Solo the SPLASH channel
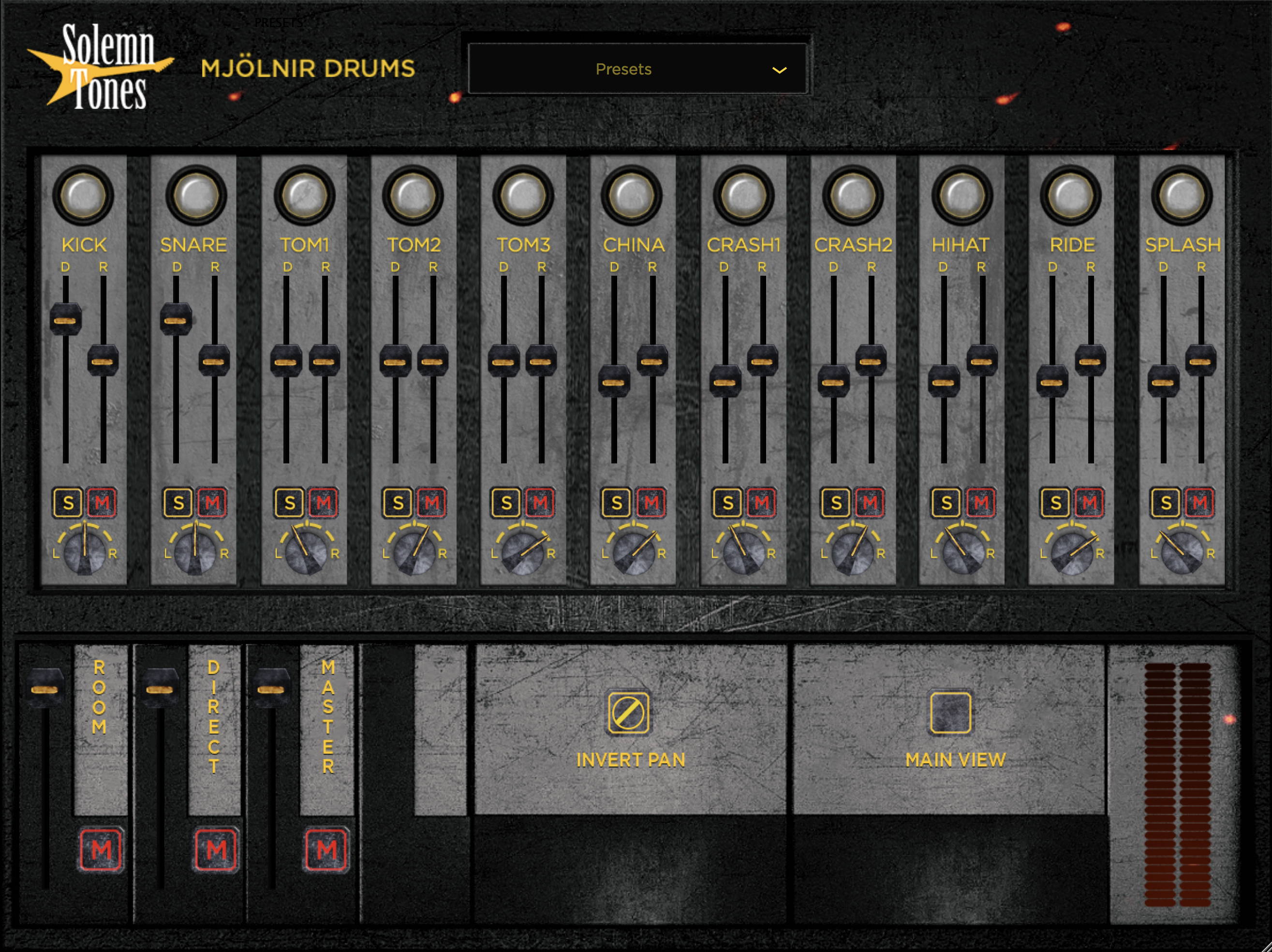 point(1166,503)
